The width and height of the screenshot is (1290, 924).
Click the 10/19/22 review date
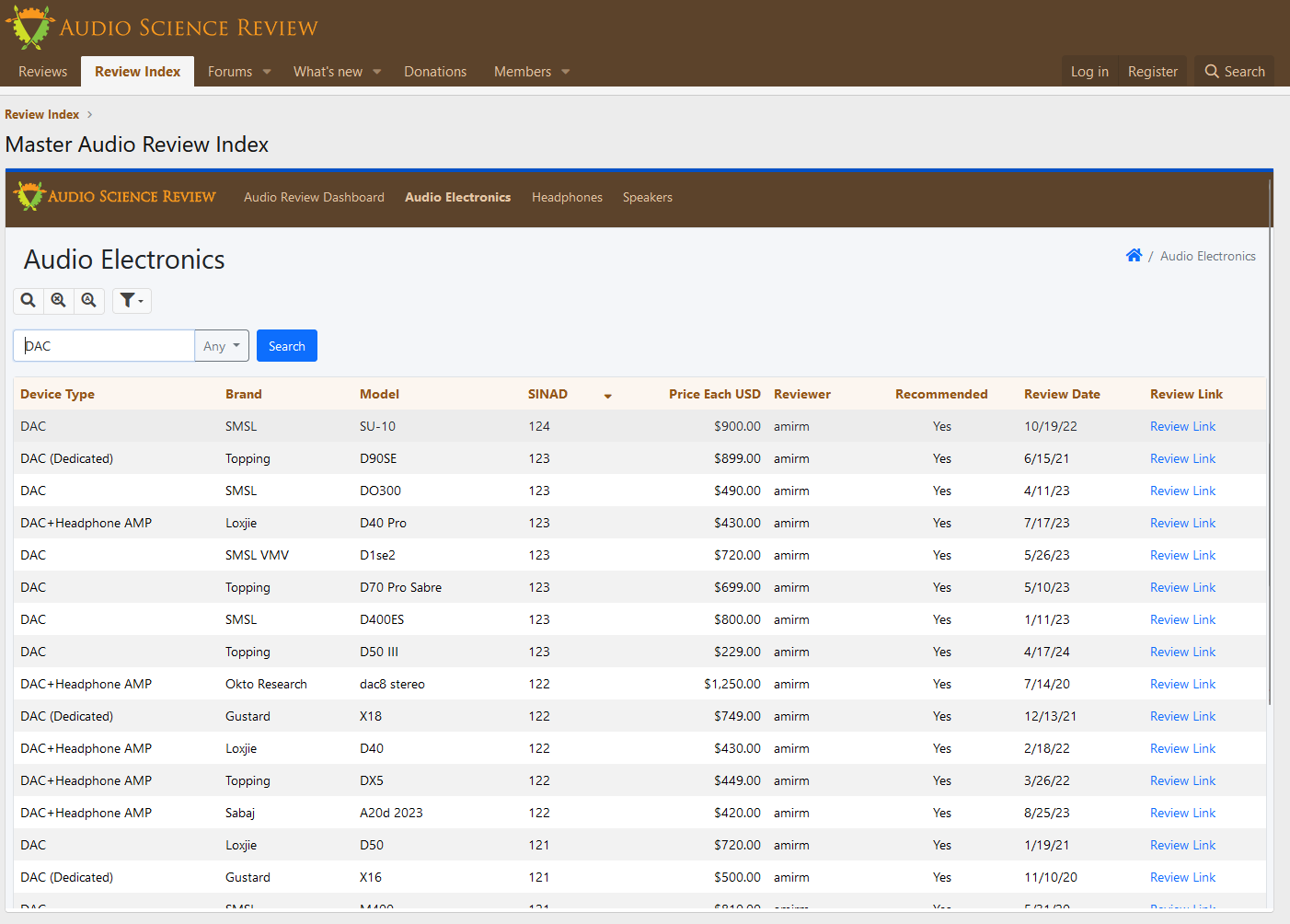[x=1051, y=426]
